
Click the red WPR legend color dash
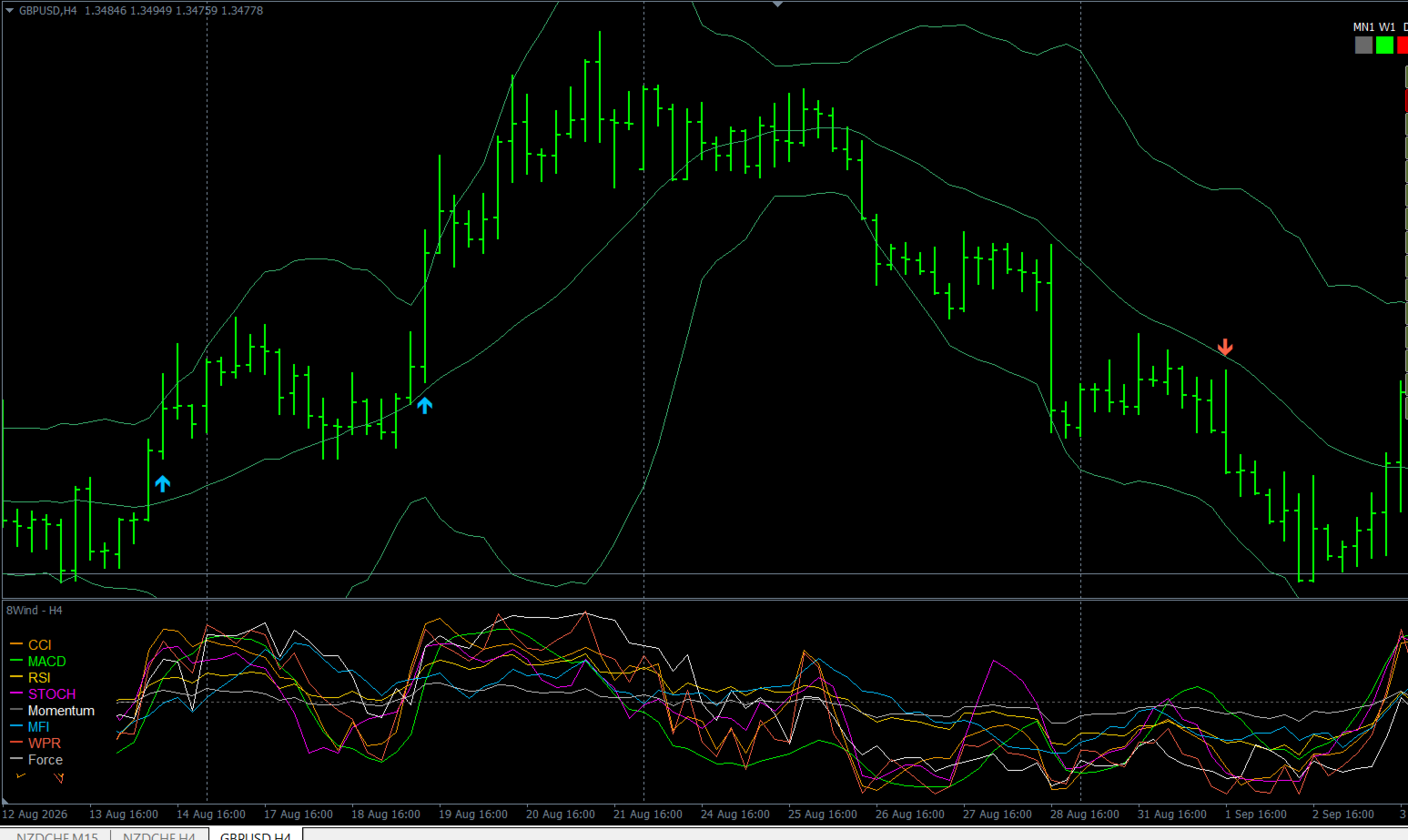click(15, 743)
